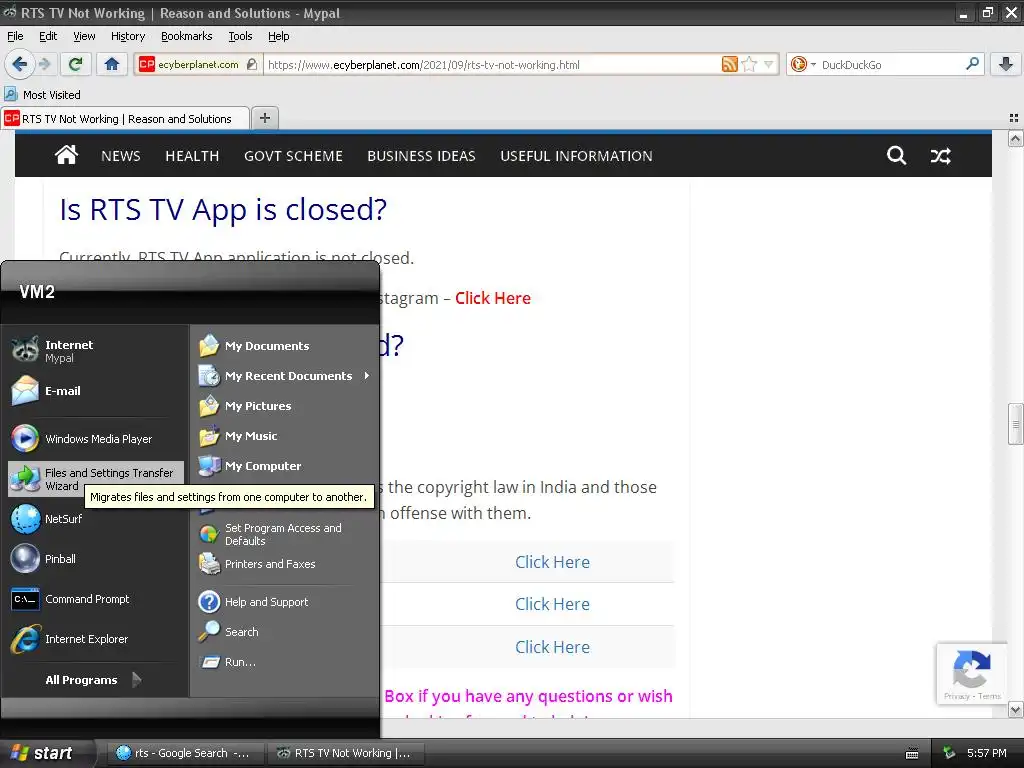Click the red Click Here Instagram link
The height and width of the screenshot is (768, 1024).
click(x=492, y=298)
